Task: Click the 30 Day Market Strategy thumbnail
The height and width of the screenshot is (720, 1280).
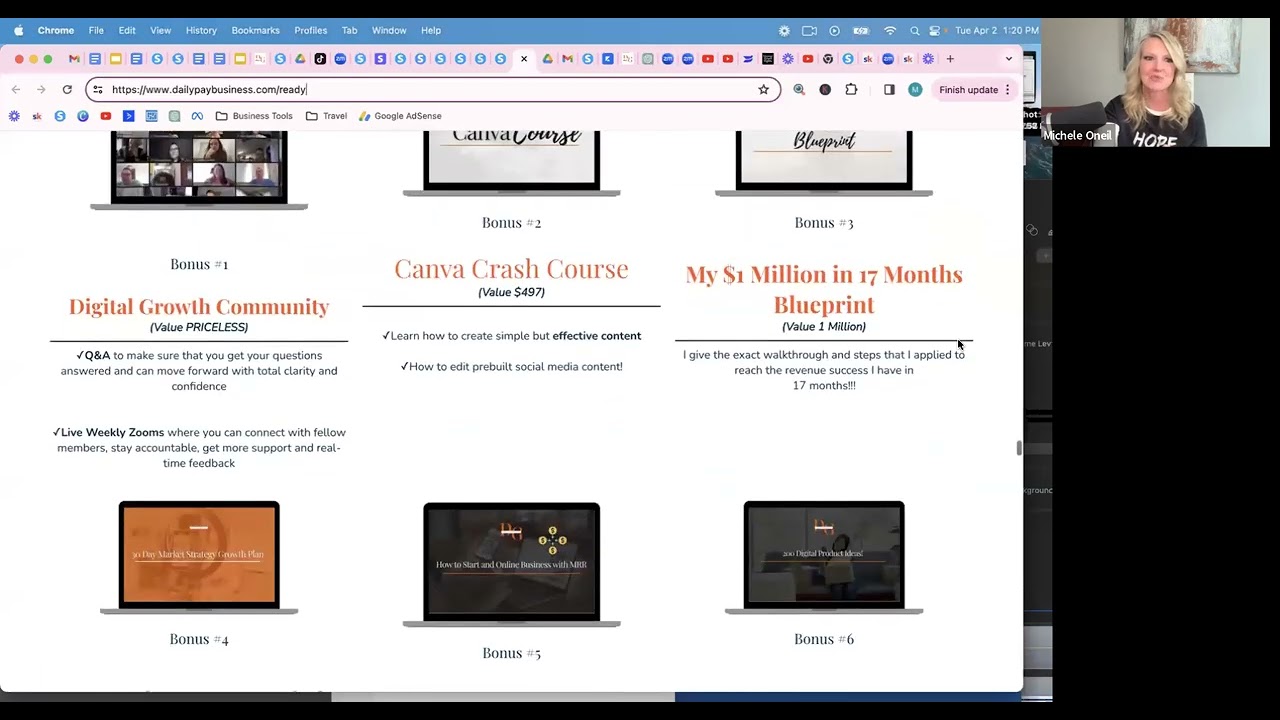Action: (x=199, y=557)
